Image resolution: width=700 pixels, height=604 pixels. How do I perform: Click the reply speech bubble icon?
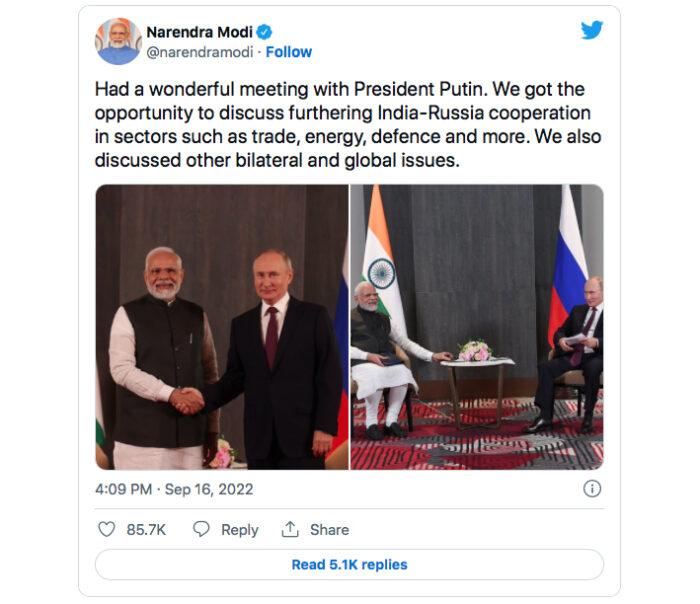(x=201, y=529)
